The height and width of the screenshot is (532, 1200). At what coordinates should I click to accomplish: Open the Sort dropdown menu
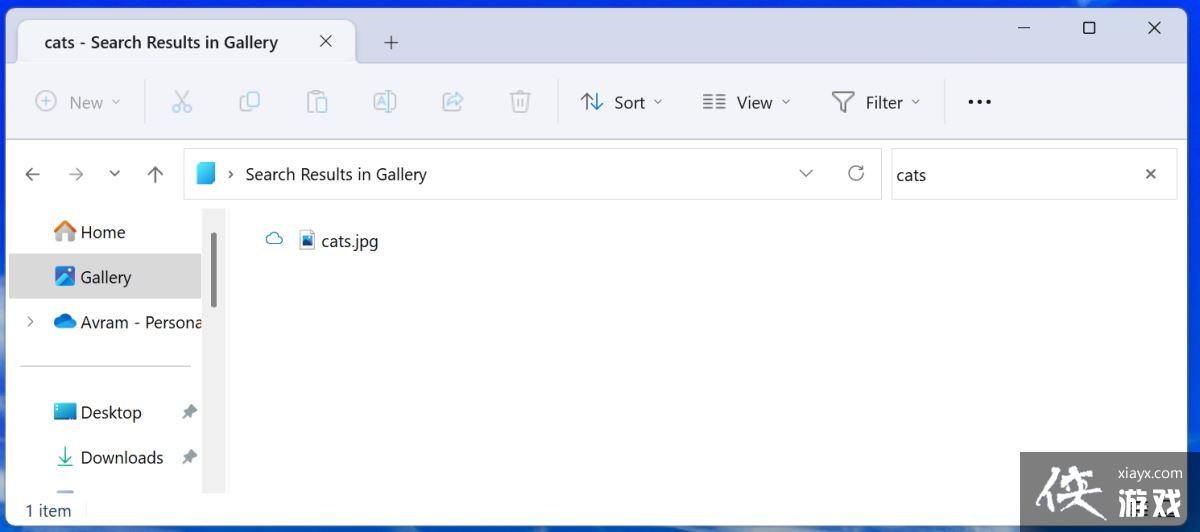(622, 102)
